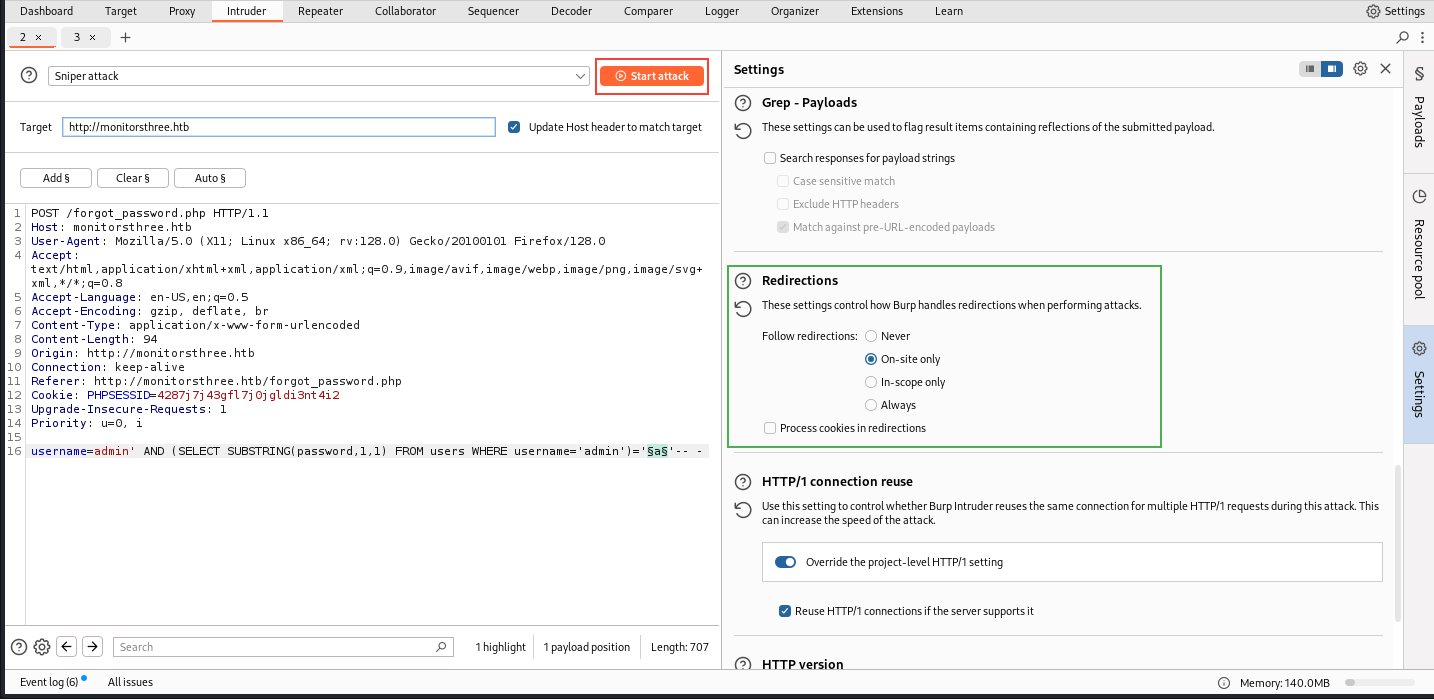Open the Dashboard tab

tap(46, 11)
